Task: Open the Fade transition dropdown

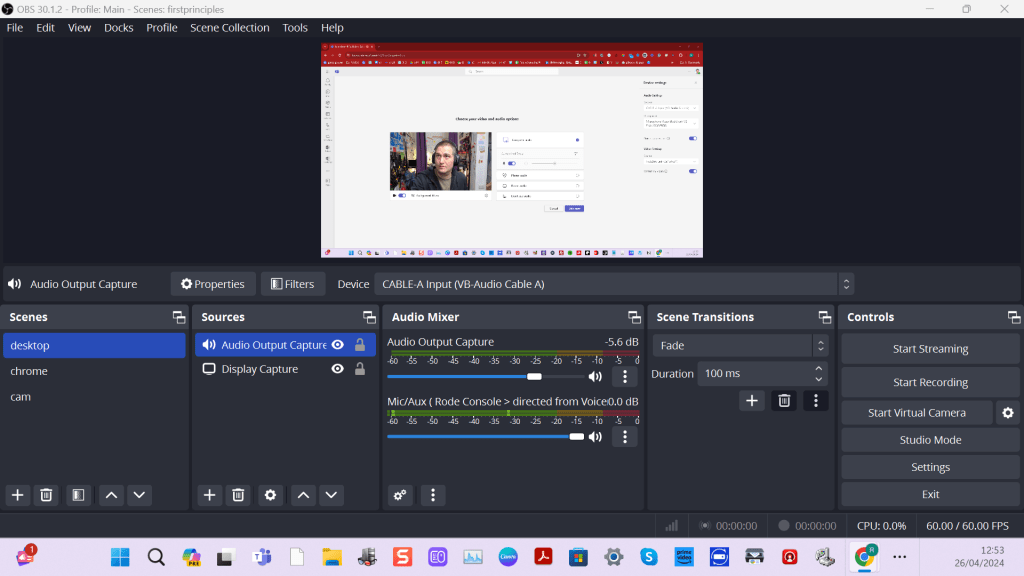Action: click(x=741, y=345)
